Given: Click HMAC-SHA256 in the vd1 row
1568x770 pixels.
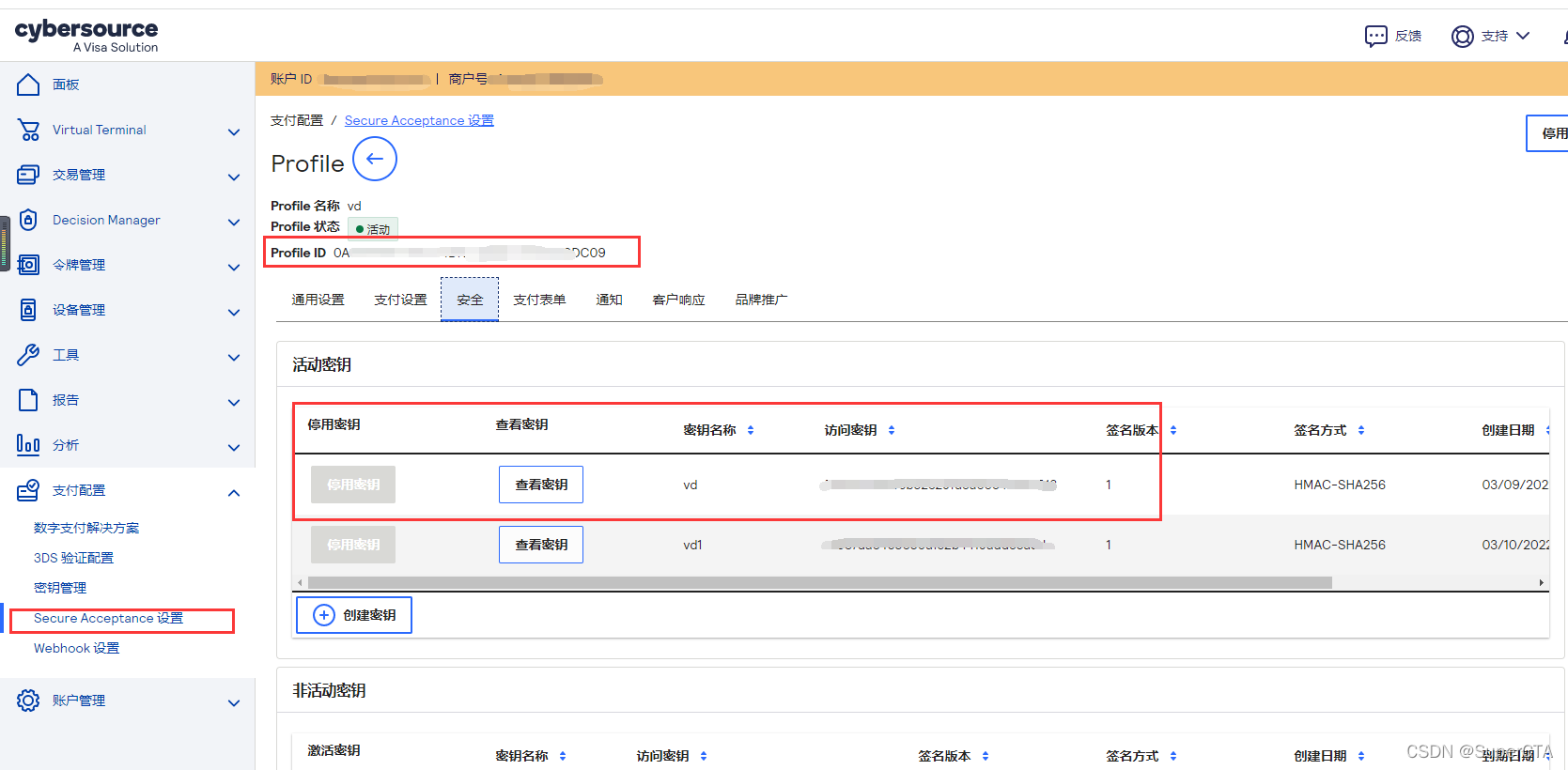Looking at the screenshot, I should (x=1340, y=545).
